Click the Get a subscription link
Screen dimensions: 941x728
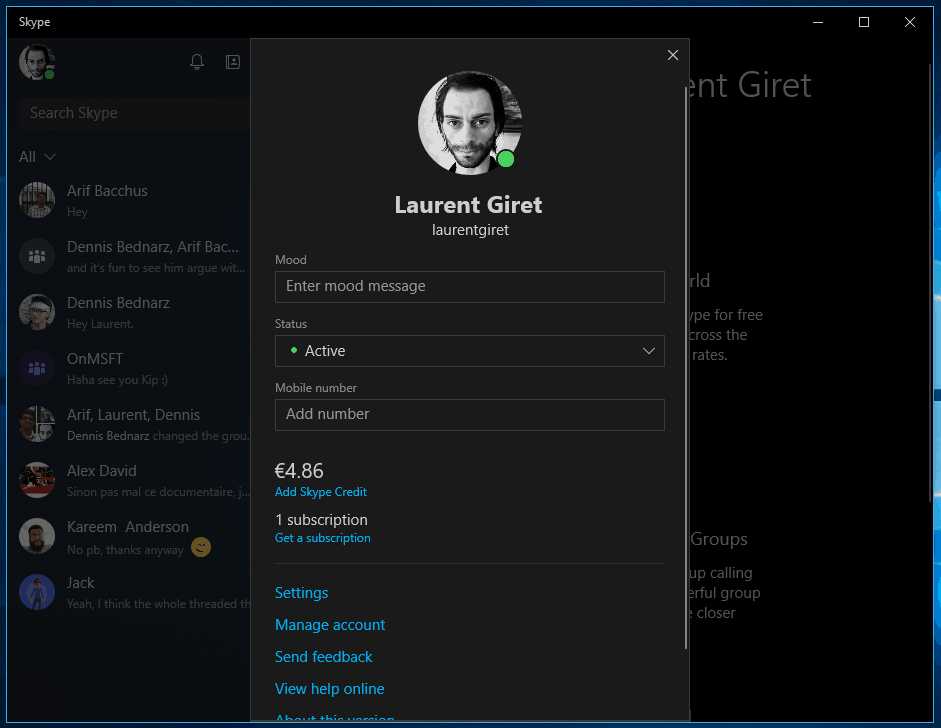[322, 538]
